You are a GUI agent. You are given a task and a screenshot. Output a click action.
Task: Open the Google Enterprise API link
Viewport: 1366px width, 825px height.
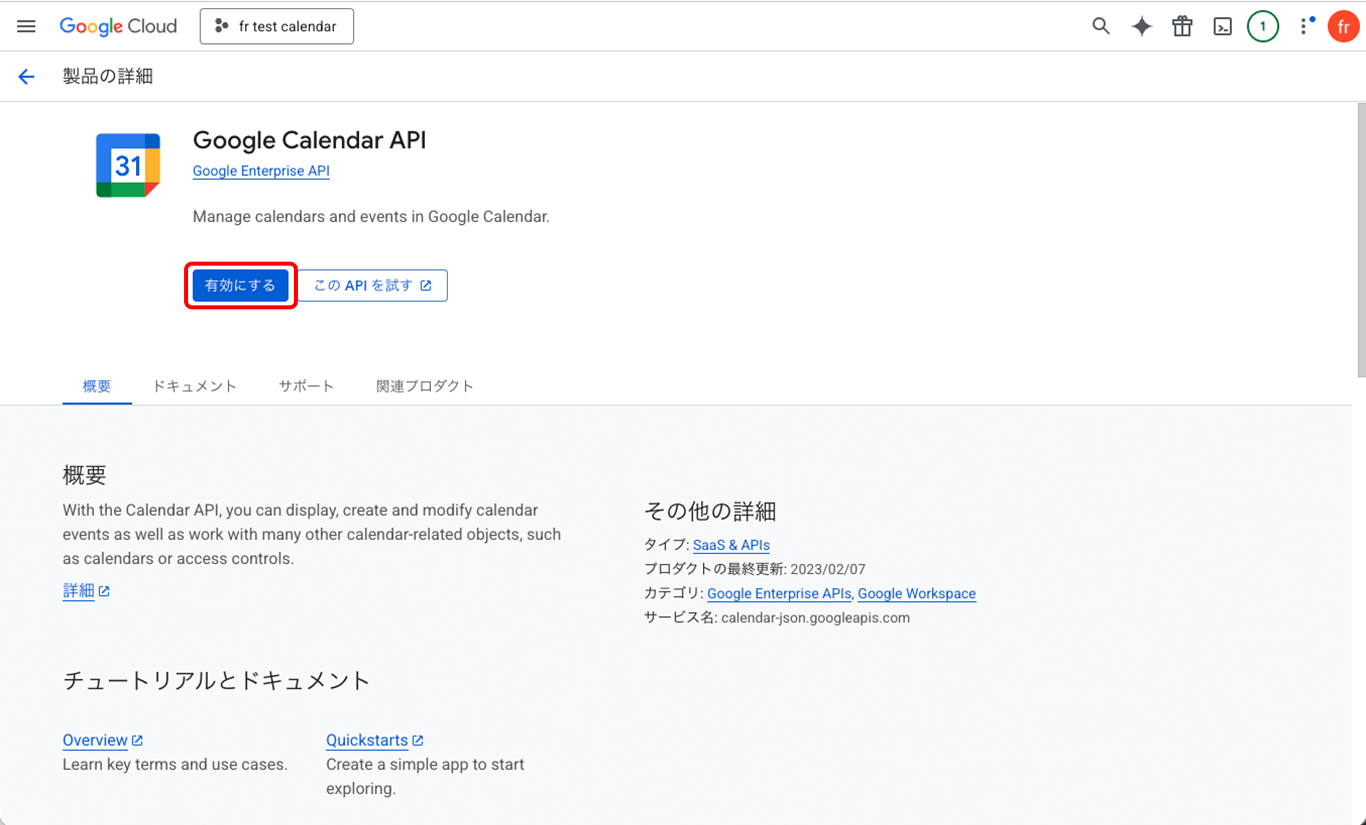click(x=261, y=171)
